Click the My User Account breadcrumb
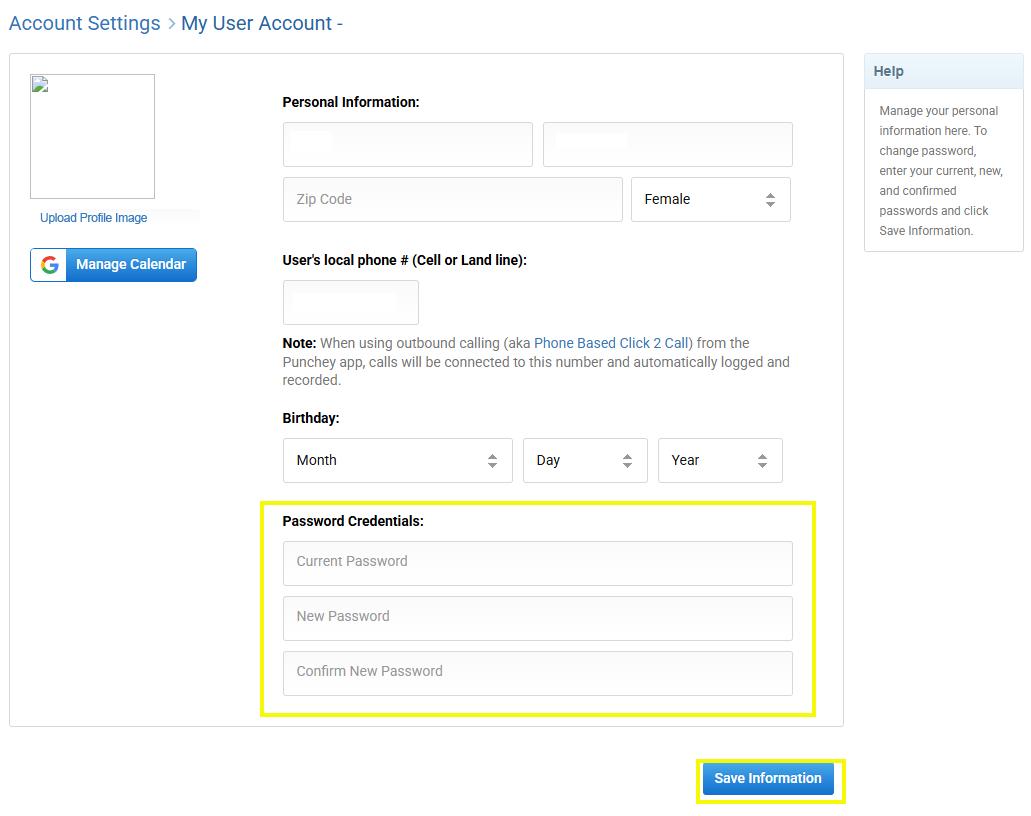The height and width of the screenshot is (816, 1031). [x=256, y=23]
